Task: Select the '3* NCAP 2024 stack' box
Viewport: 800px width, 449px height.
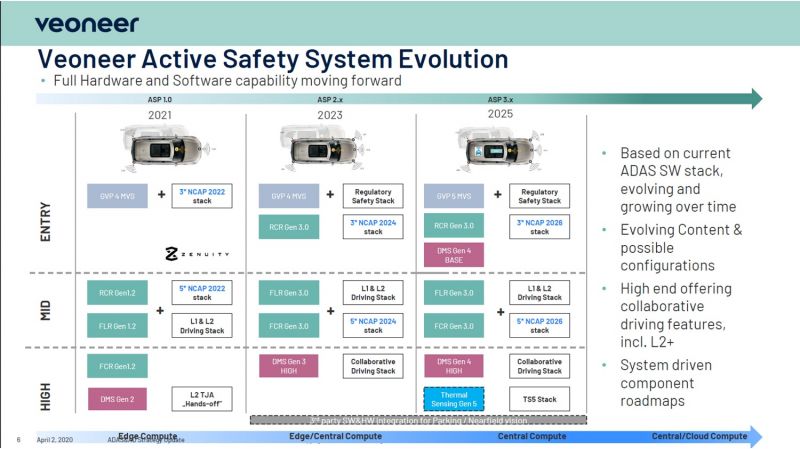Action: (373, 227)
